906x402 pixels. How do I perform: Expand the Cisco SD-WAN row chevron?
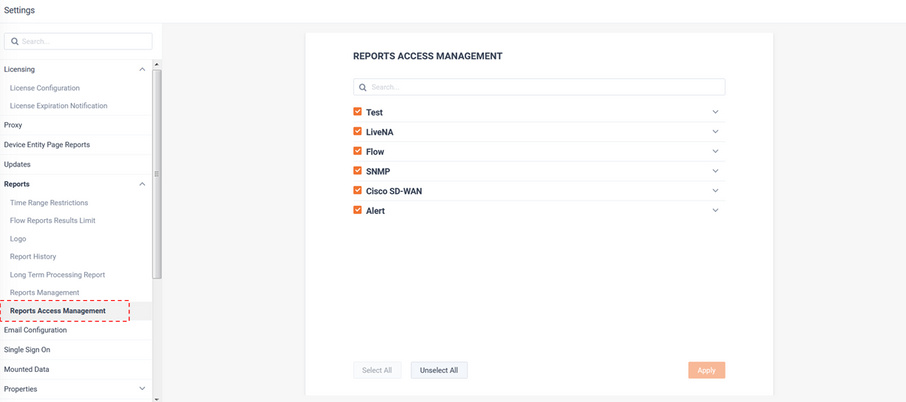(x=715, y=191)
